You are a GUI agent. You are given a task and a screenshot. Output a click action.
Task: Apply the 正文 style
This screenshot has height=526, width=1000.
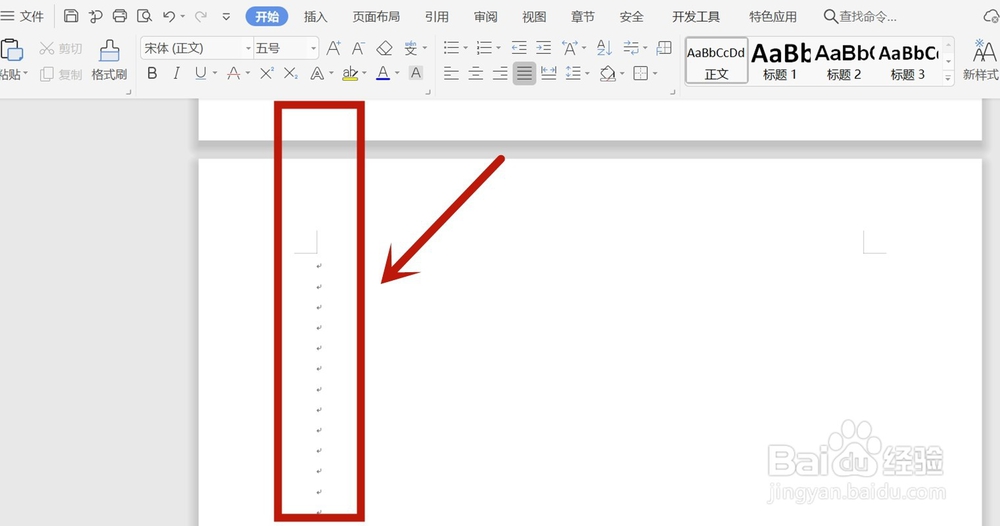tap(716, 61)
